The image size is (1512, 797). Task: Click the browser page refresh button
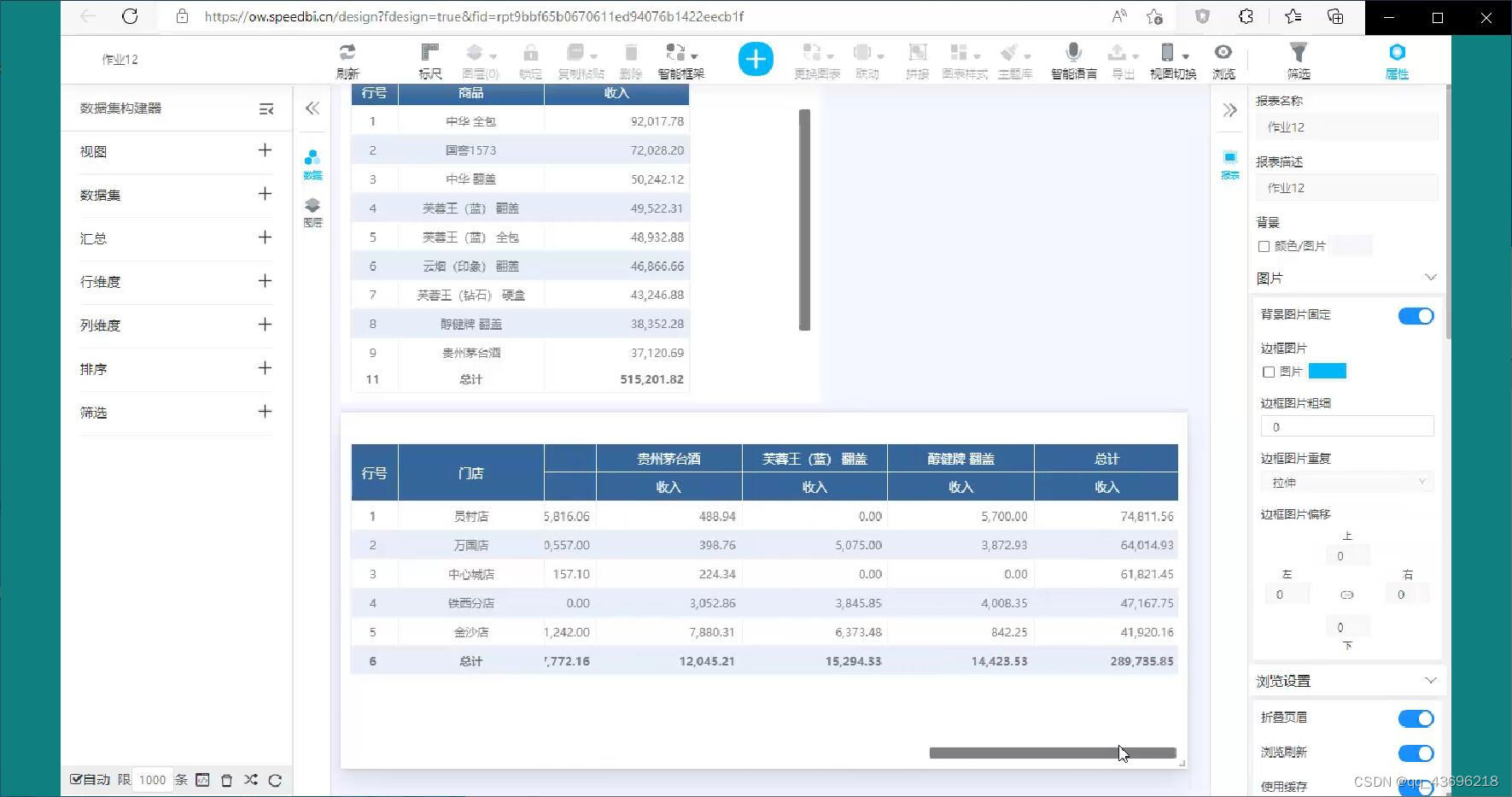pyautogui.click(x=130, y=16)
